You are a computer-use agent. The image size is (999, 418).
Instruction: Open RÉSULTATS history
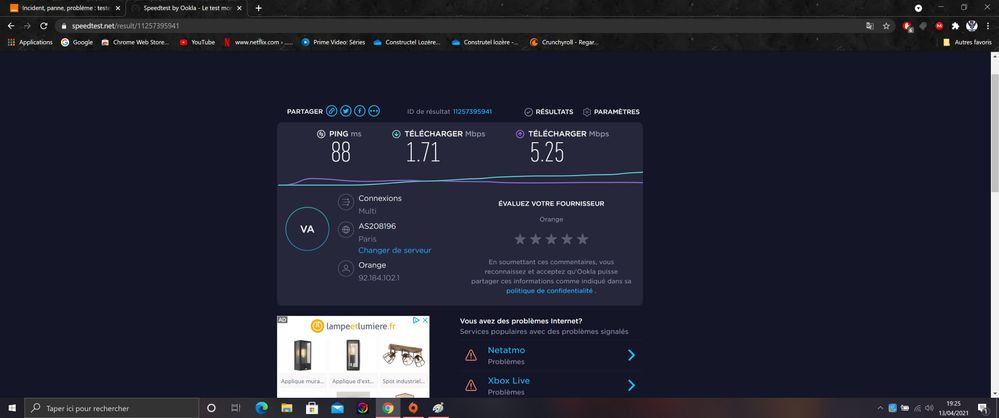tap(549, 112)
